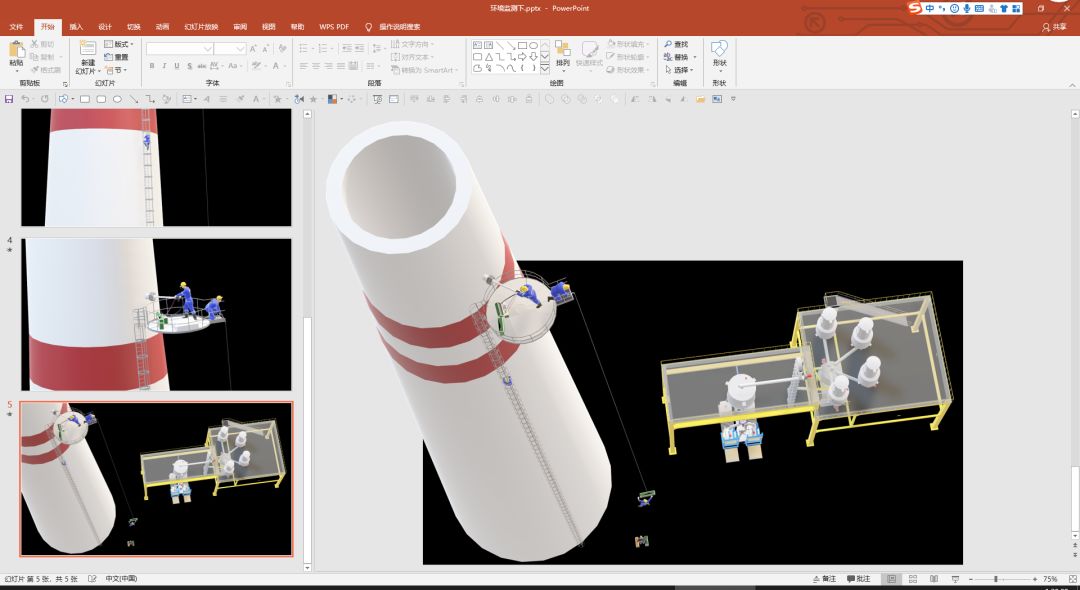Screen dimensions: 1080x590
Task: Click the New Slide (新建幻灯片) icon
Action: point(87,49)
